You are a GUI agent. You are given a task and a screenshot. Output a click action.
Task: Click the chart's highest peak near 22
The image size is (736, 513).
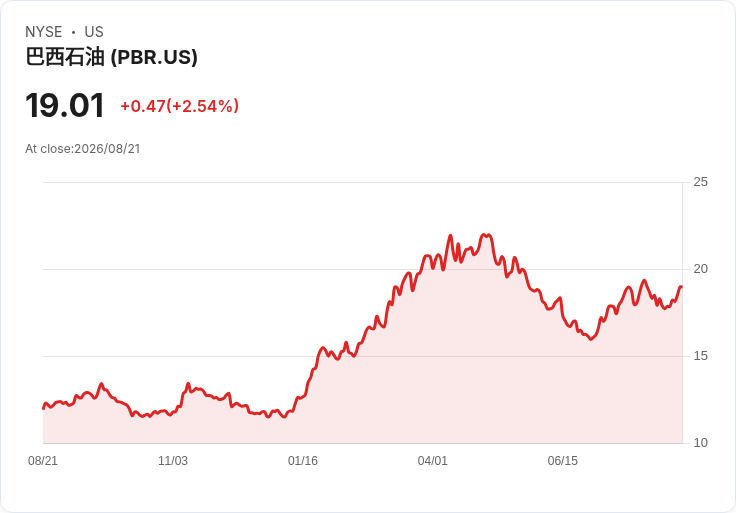coord(485,234)
